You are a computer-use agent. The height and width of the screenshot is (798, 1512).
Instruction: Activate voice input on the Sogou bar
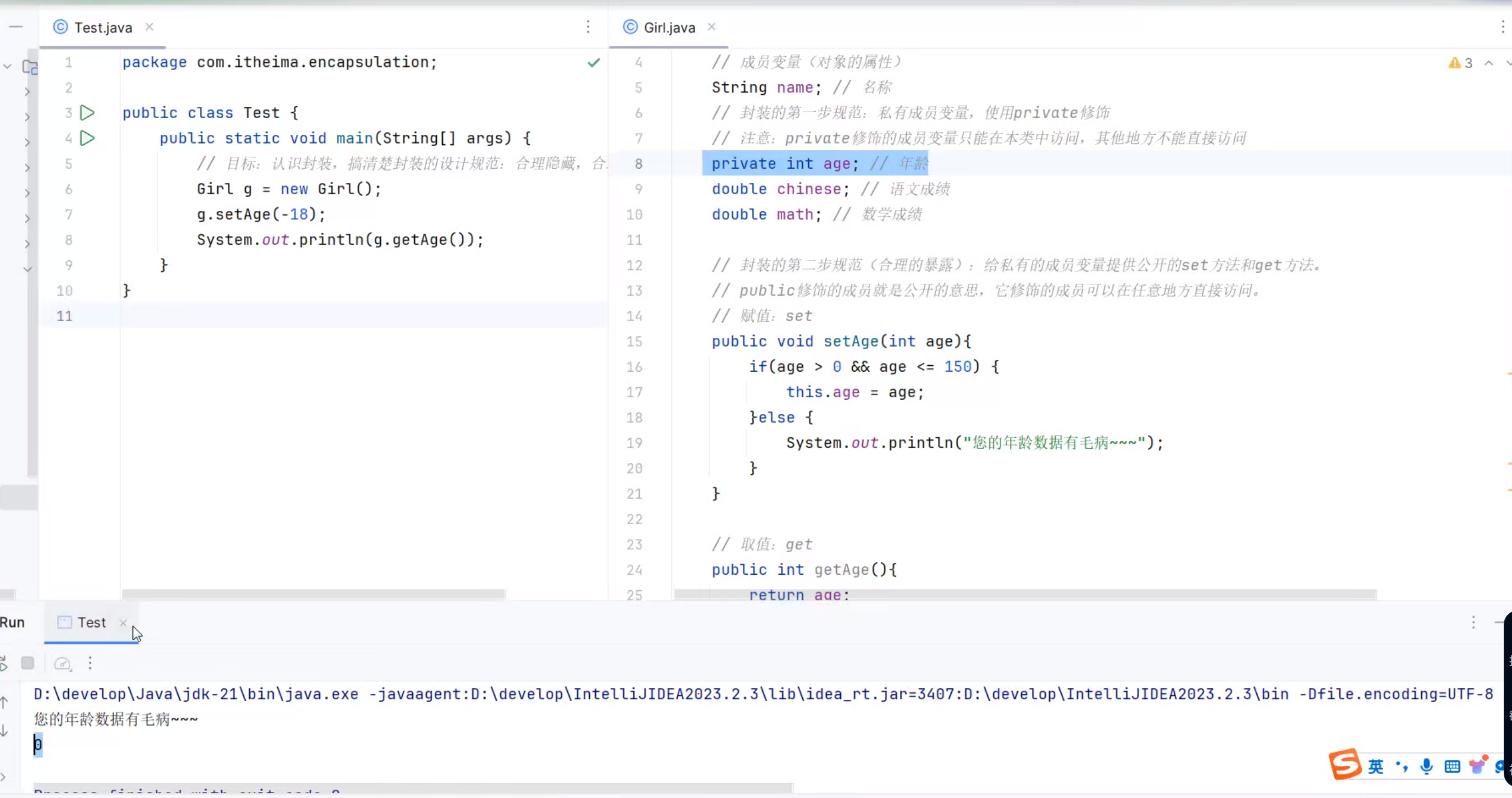tap(1425, 767)
